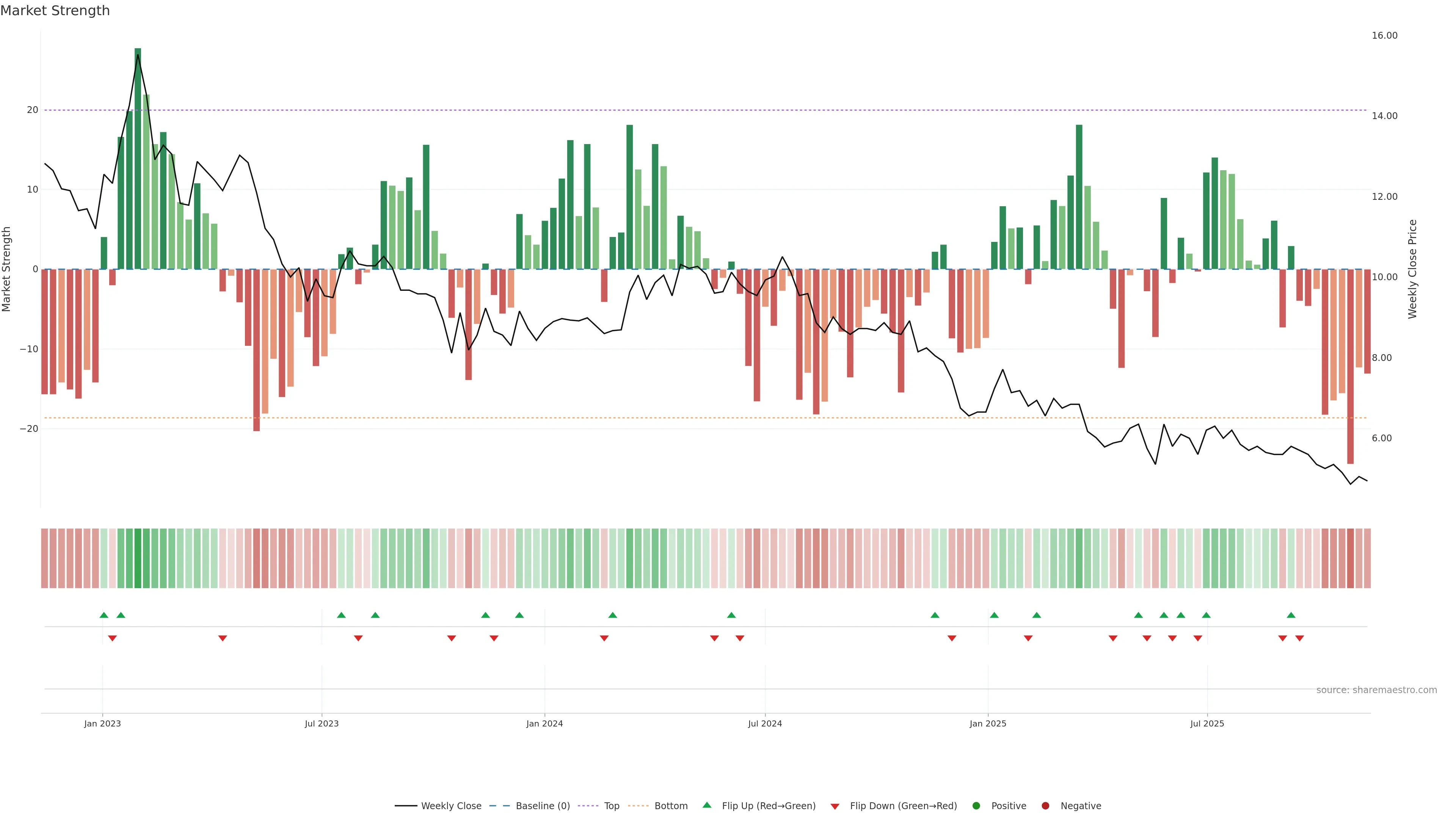This screenshot has height=819, width=1456.
Task: Click the 'Jul 2025' x-axis label
Action: click(1207, 723)
